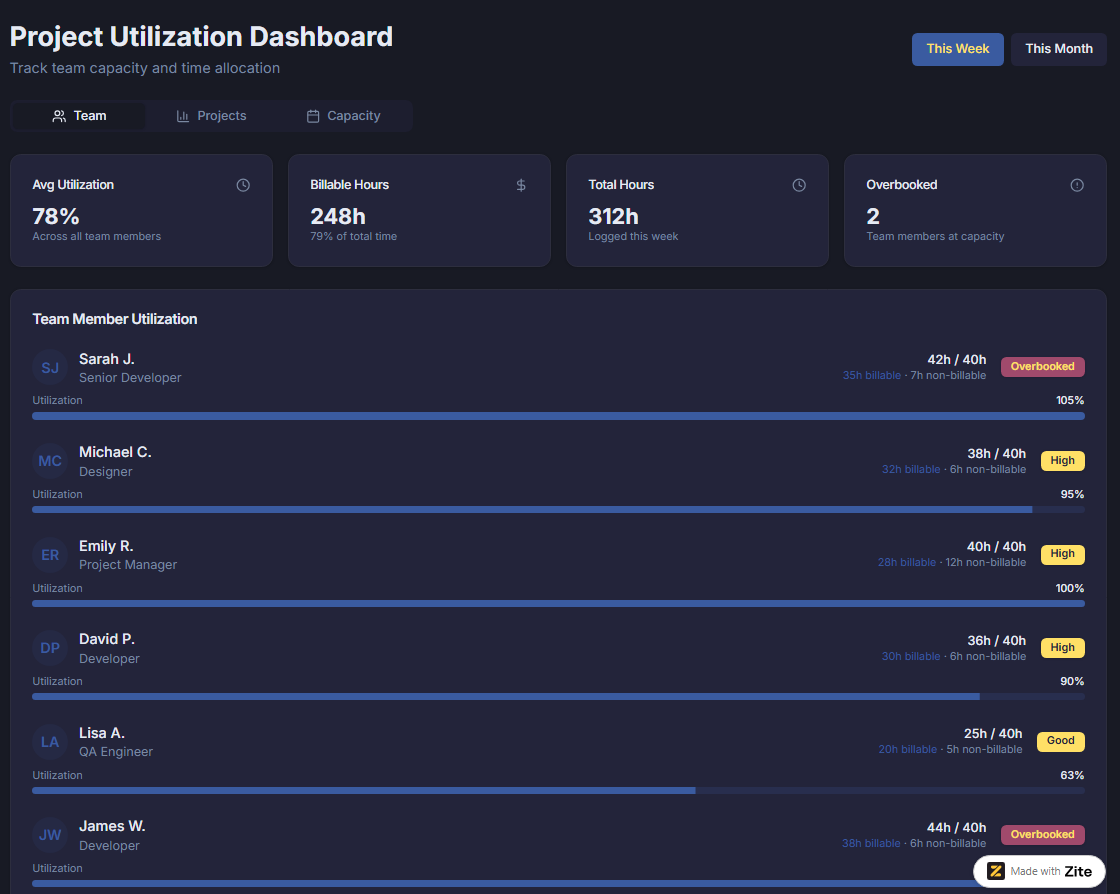Click Emily R.'s 100% utilization bar
This screenshot has height=894, width=1120.
558,603
